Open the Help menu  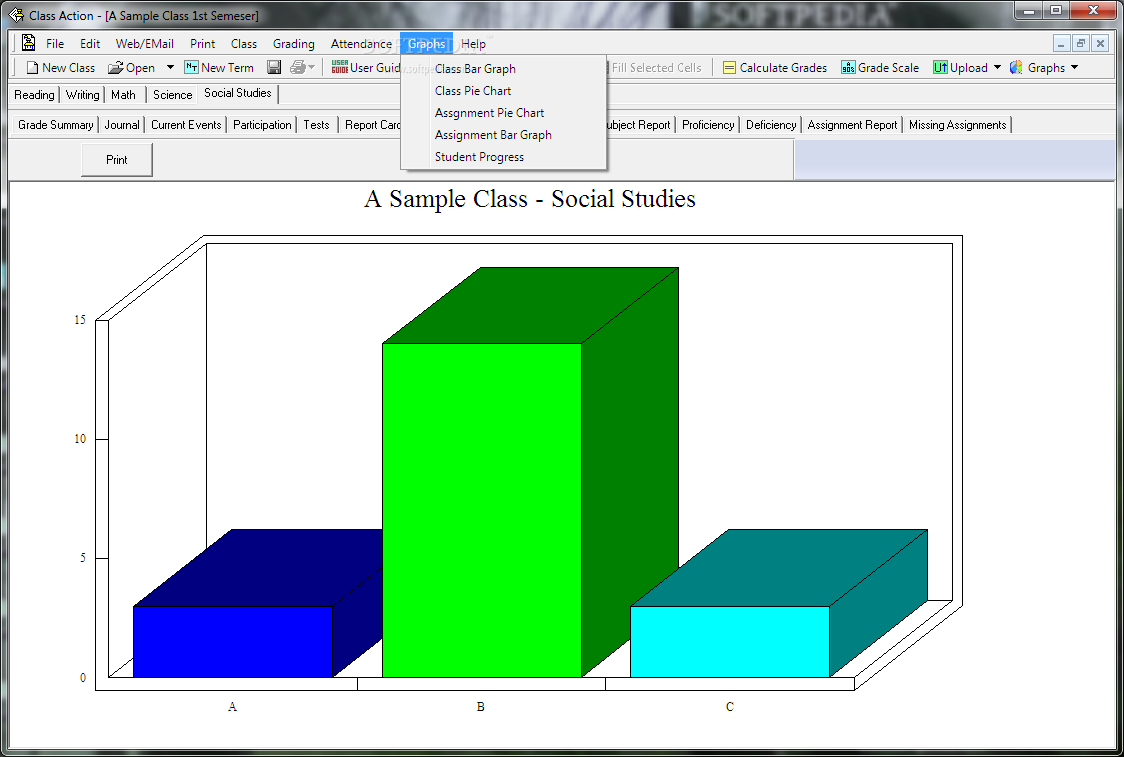tap(473, 44)
